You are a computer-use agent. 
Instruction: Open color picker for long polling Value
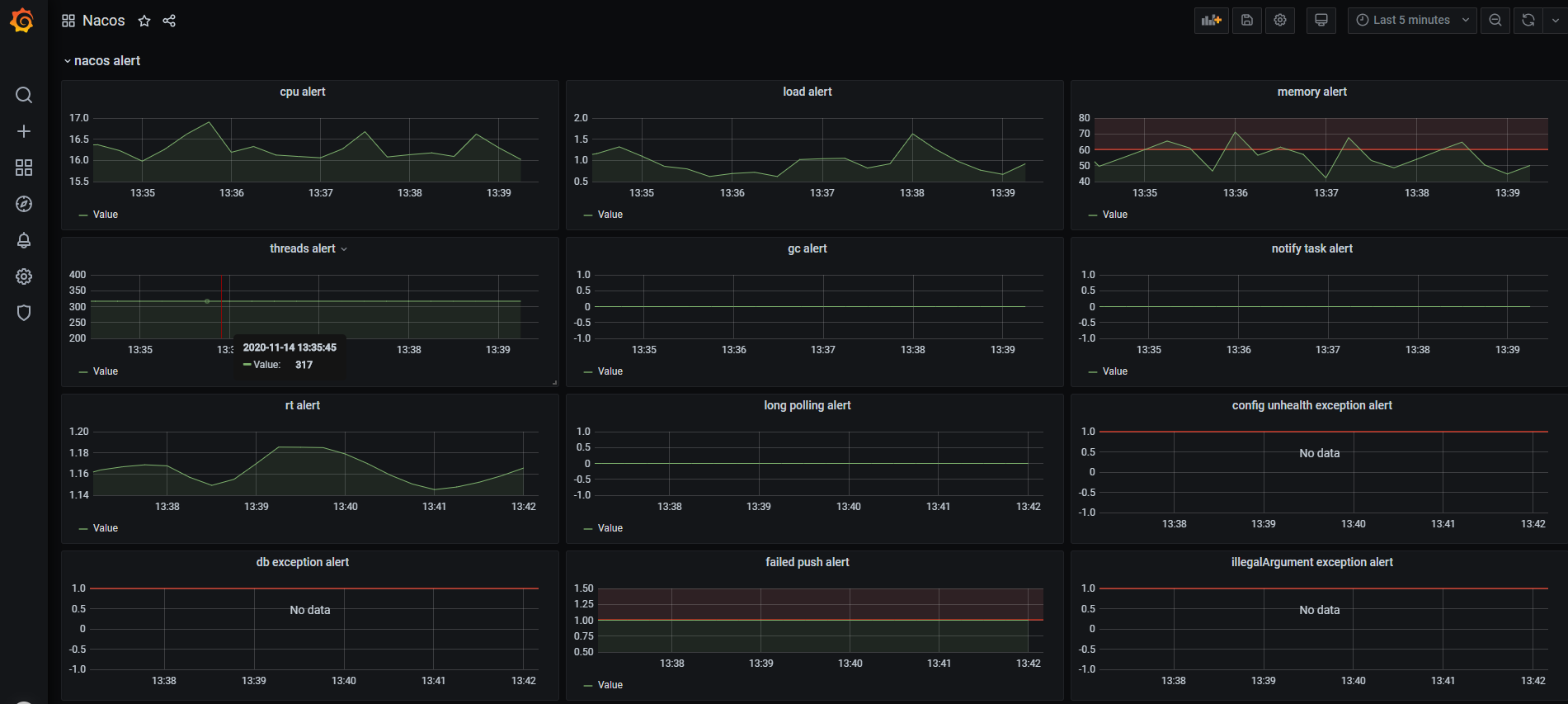(588, 529)
